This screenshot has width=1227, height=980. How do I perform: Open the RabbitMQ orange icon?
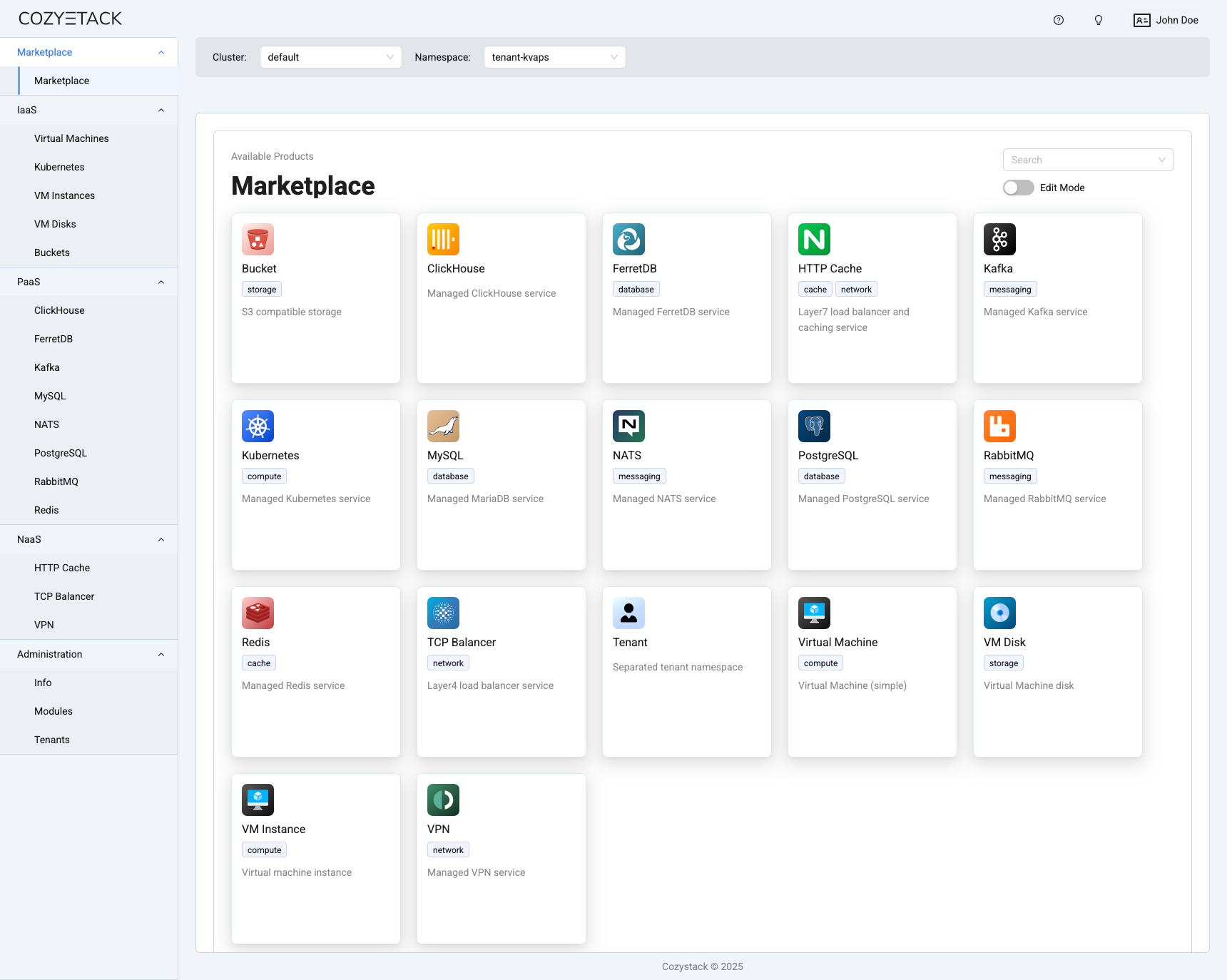(x=999, y=427)
